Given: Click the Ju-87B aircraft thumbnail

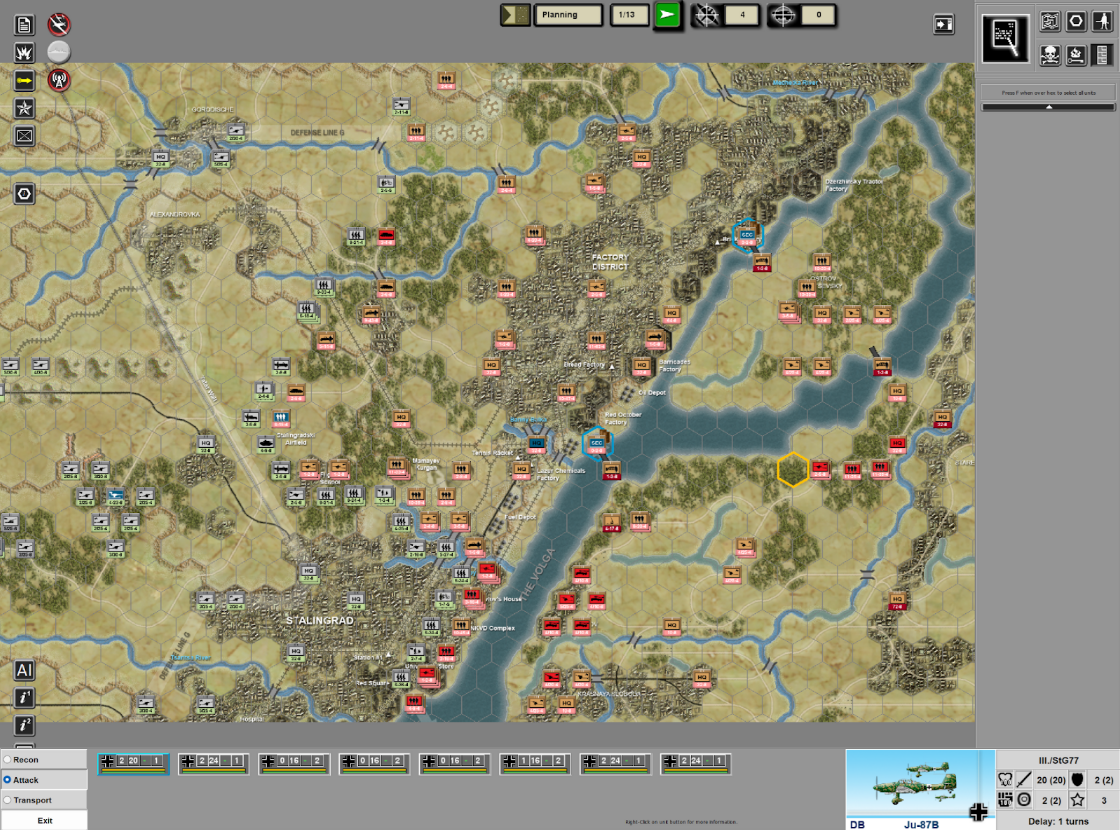Looking at the screenshot, I should [920, 789].
